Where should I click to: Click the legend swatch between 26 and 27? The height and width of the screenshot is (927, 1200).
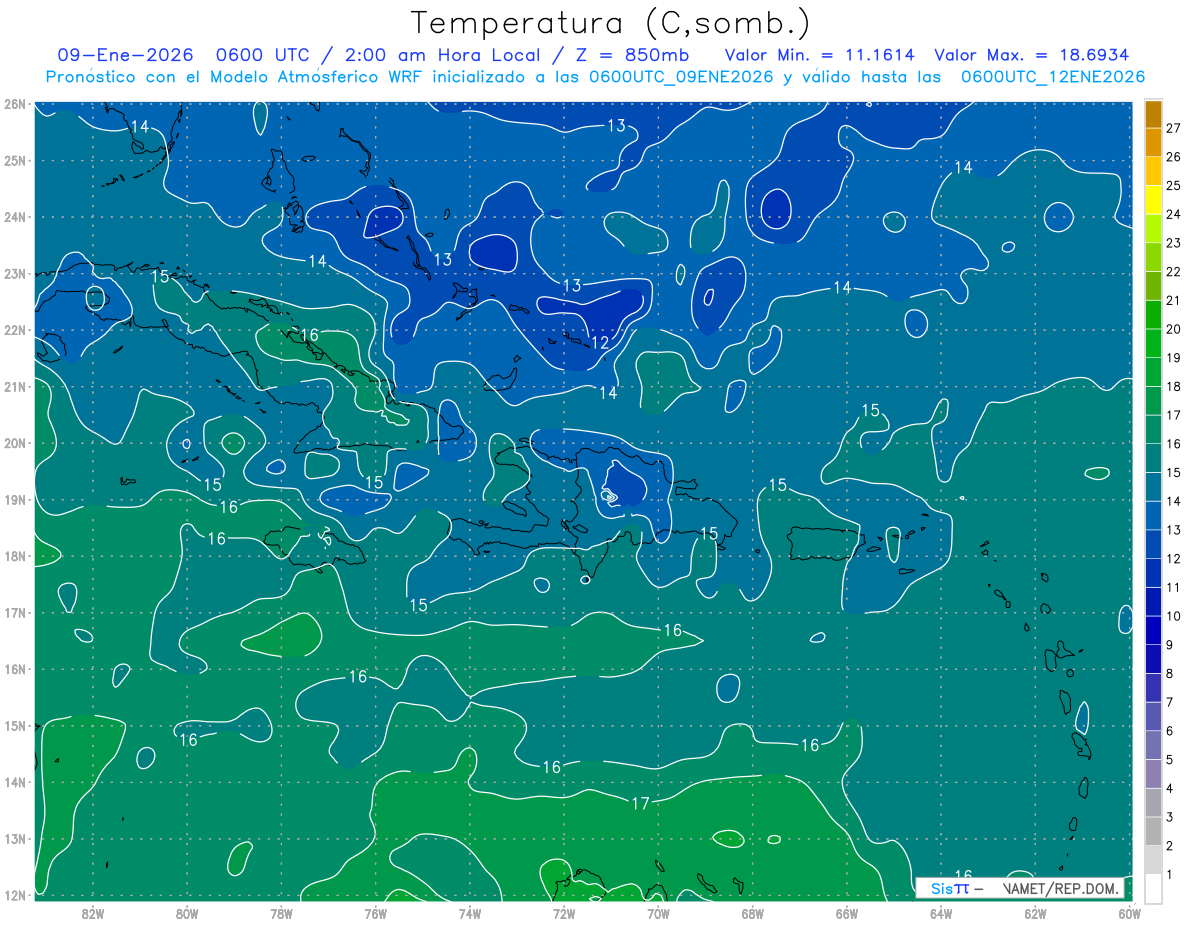pyautogui.click(x=1153, y=142)
